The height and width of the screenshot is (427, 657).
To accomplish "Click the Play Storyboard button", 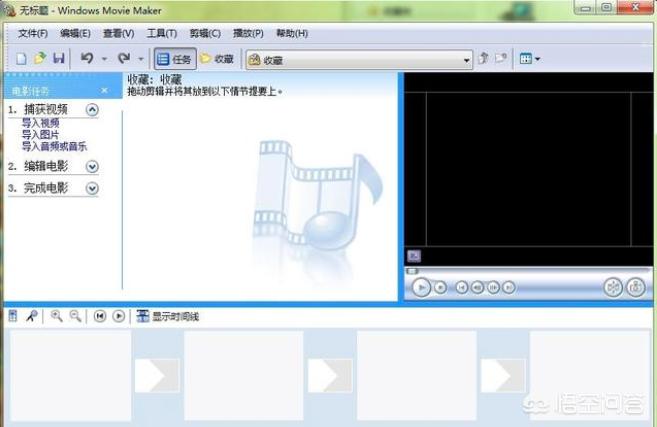I will pyautogui.click(x=119, y=316).
